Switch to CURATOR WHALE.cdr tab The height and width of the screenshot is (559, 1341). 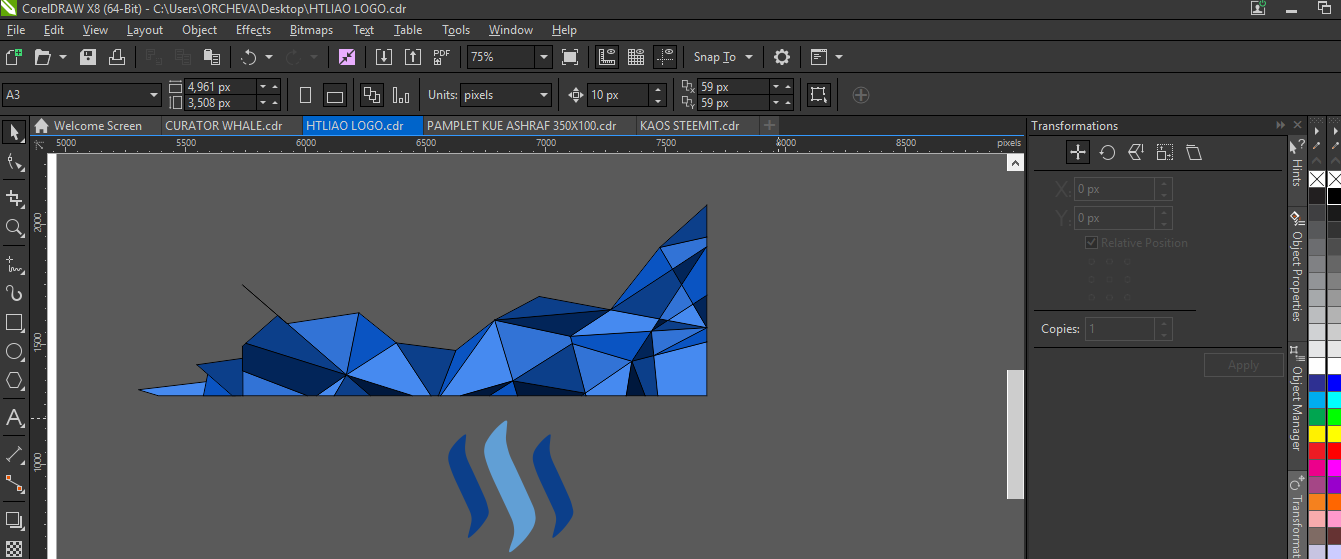pos(230,126)
